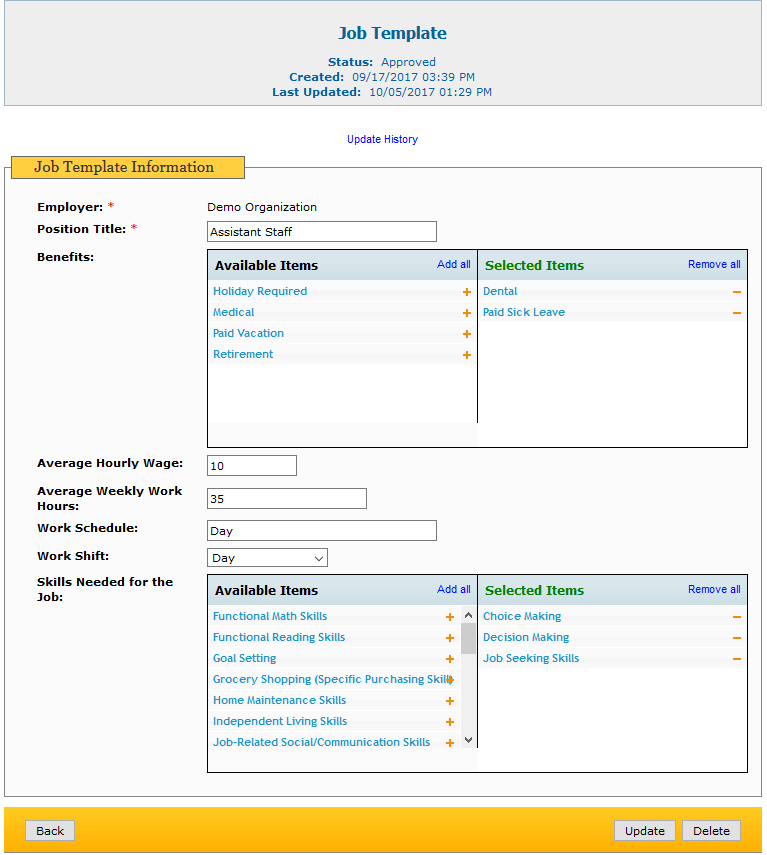This screenshot has height=855, width=767.
Task: Select Retirement in available benefits
Action: pyautogui.click(x=243, y=354)
